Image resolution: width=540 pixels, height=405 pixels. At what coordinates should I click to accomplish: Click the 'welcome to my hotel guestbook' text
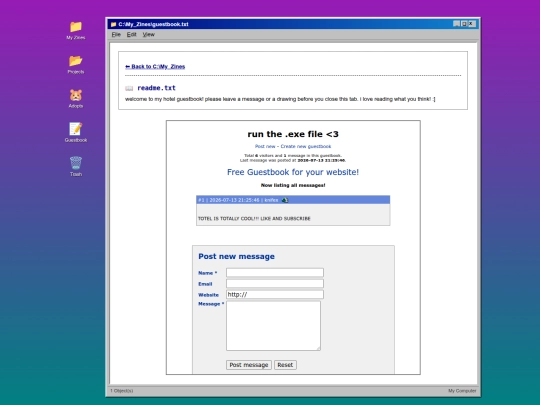point(280,99)
